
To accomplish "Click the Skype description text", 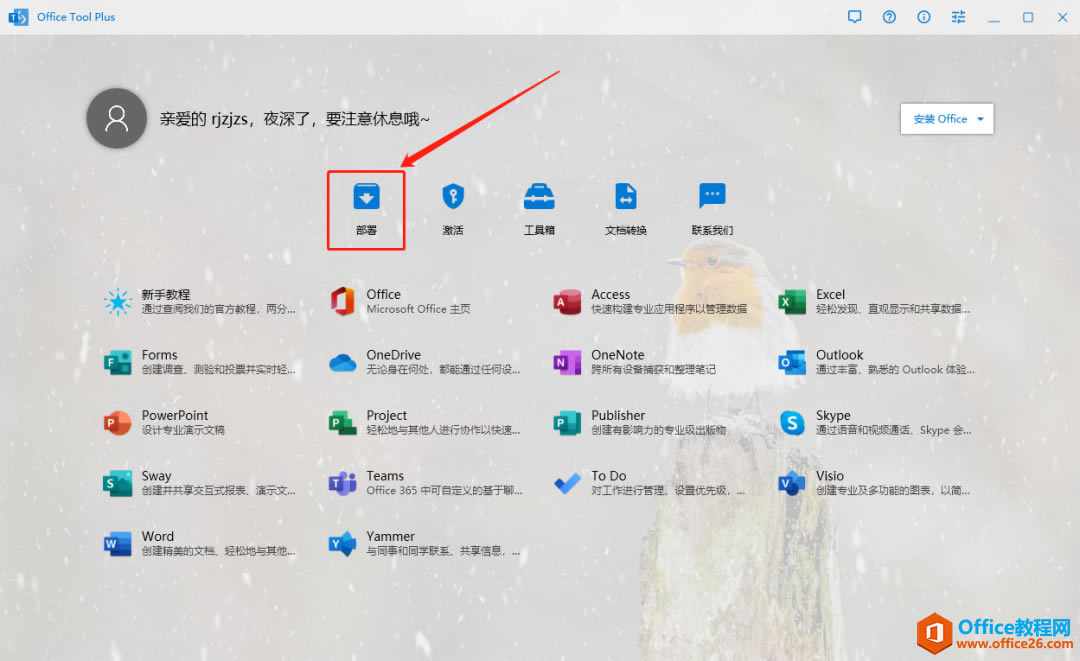I will click(x=893, y=430).
